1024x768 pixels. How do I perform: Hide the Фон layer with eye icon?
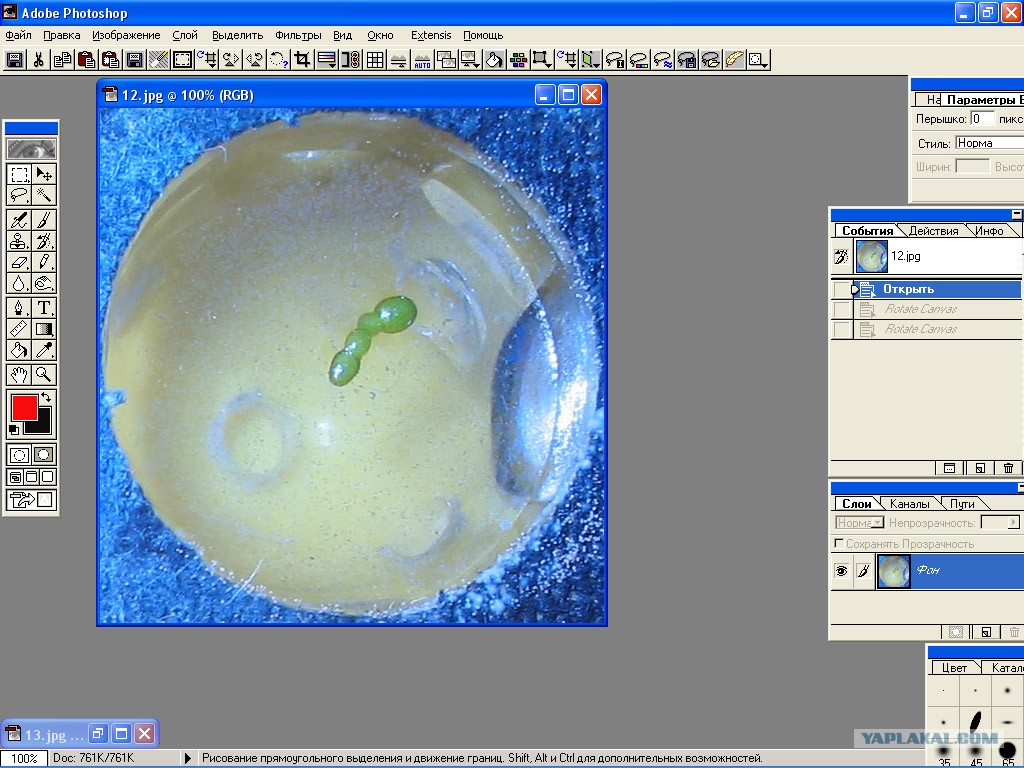[x=841, y=570]
